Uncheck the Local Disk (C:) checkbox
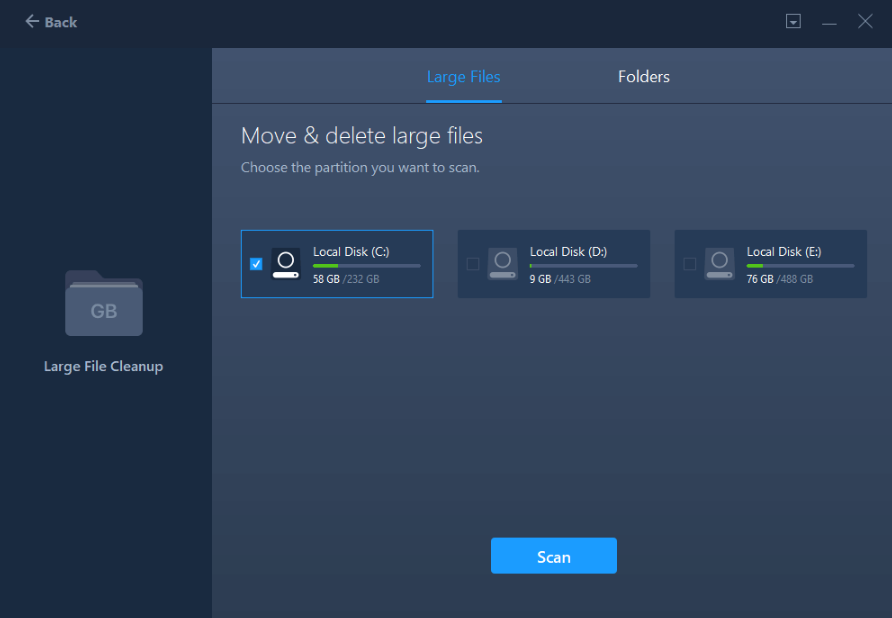Viewport: 892px width, 618px height. pos(256,264)
